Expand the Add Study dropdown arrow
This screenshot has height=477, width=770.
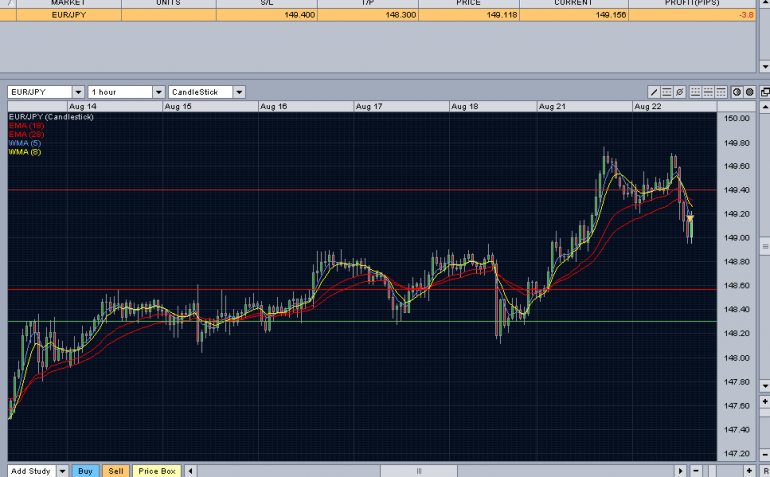62,471
